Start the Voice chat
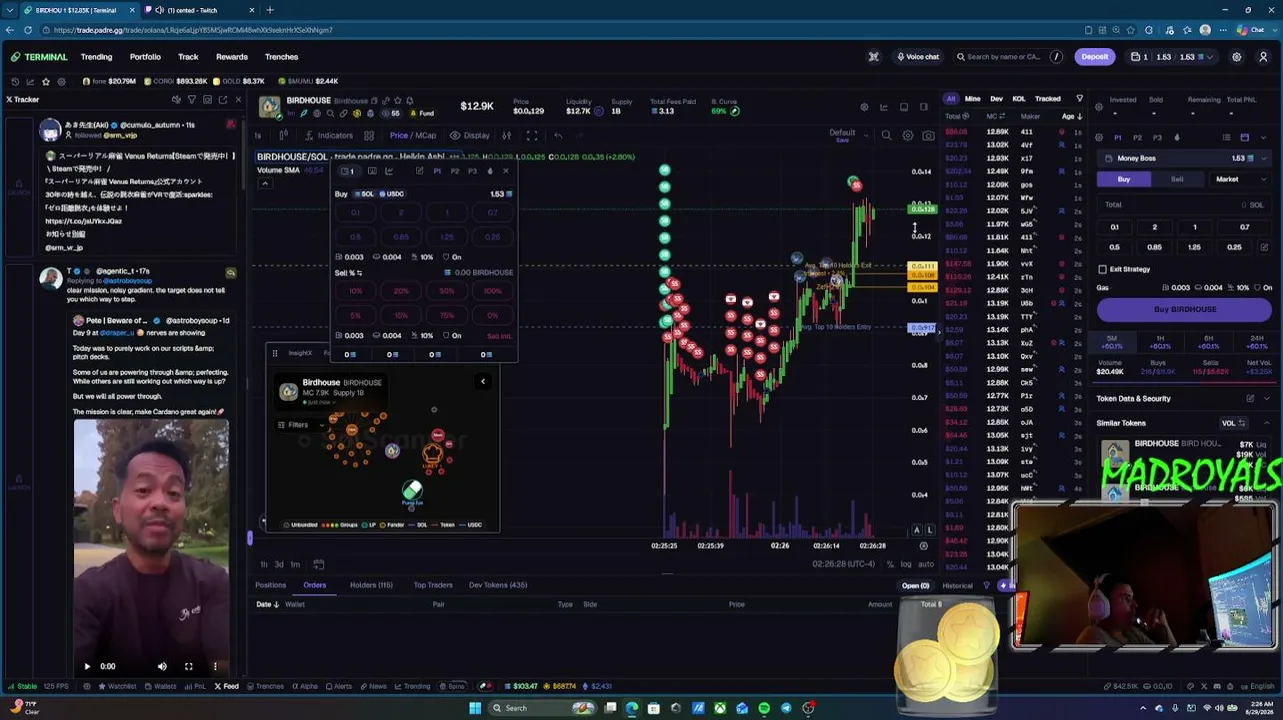Screen dimensions: 1283x720 point(917,57)
